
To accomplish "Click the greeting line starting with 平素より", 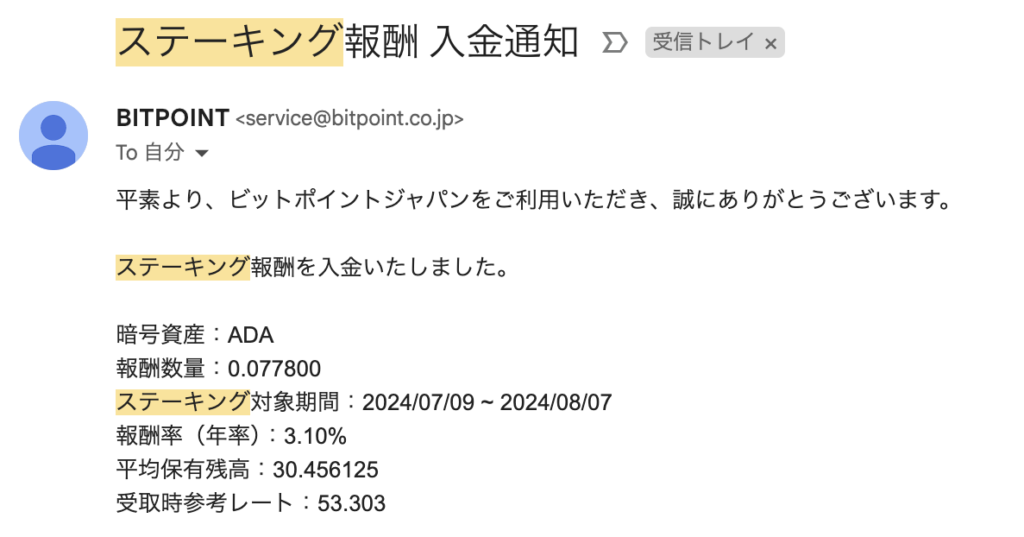I will pos(534,200).
